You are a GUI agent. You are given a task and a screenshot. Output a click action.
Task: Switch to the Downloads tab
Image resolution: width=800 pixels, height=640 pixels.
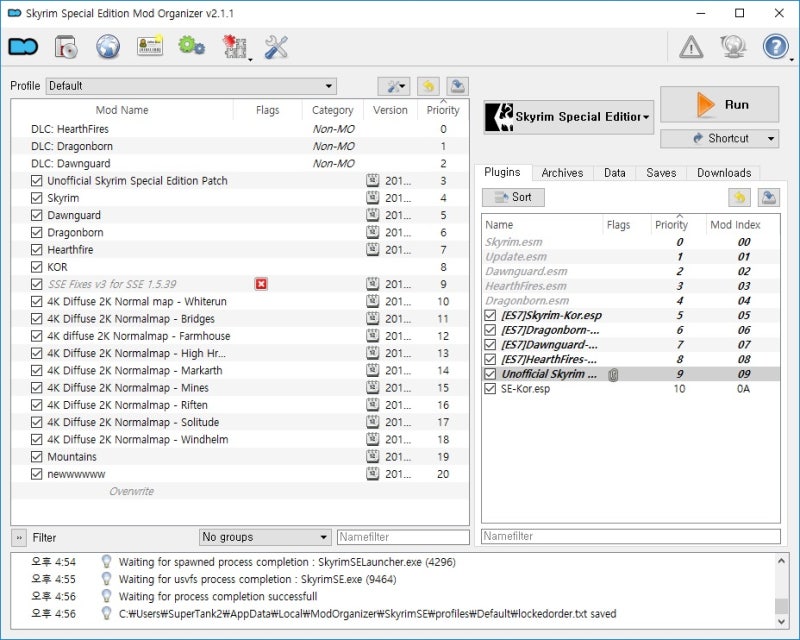(724, 173)
